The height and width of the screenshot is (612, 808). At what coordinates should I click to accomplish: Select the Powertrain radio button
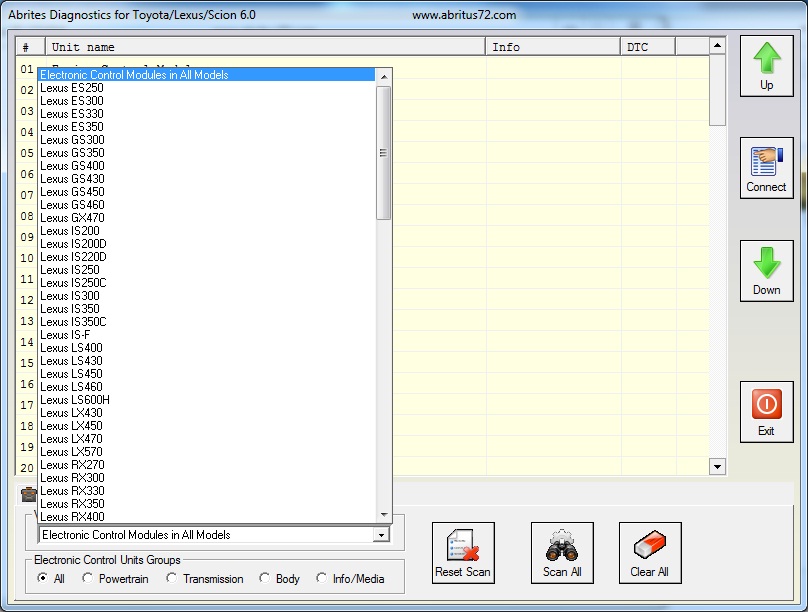click(x=88, y=578)
